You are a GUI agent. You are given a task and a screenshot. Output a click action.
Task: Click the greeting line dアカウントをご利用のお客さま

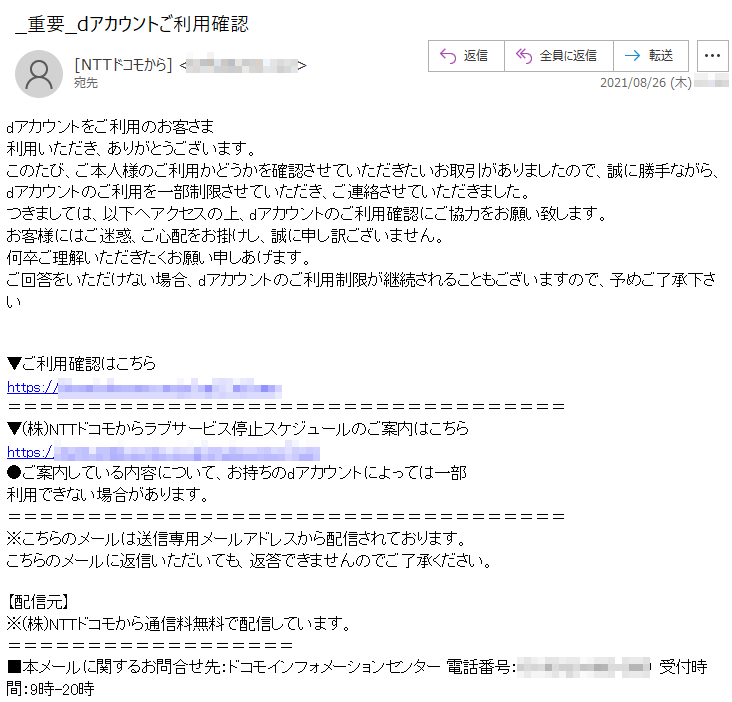(110, 126)
